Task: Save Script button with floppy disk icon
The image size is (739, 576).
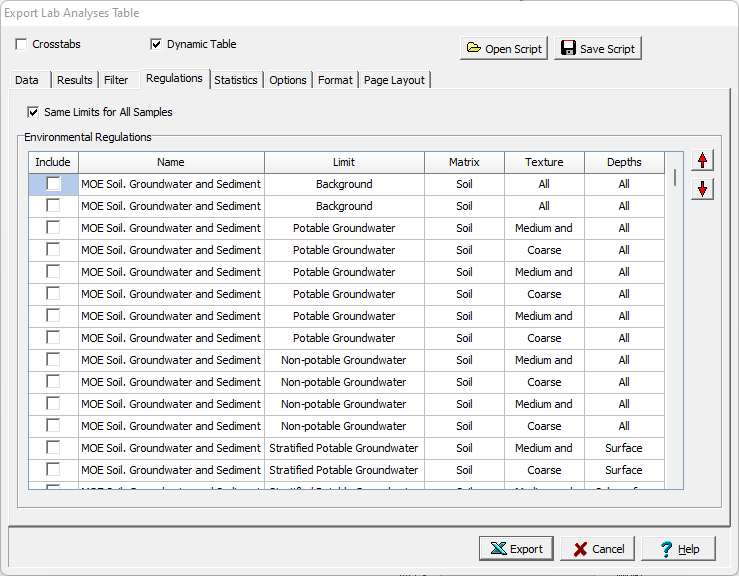Action: coord(598,49)
